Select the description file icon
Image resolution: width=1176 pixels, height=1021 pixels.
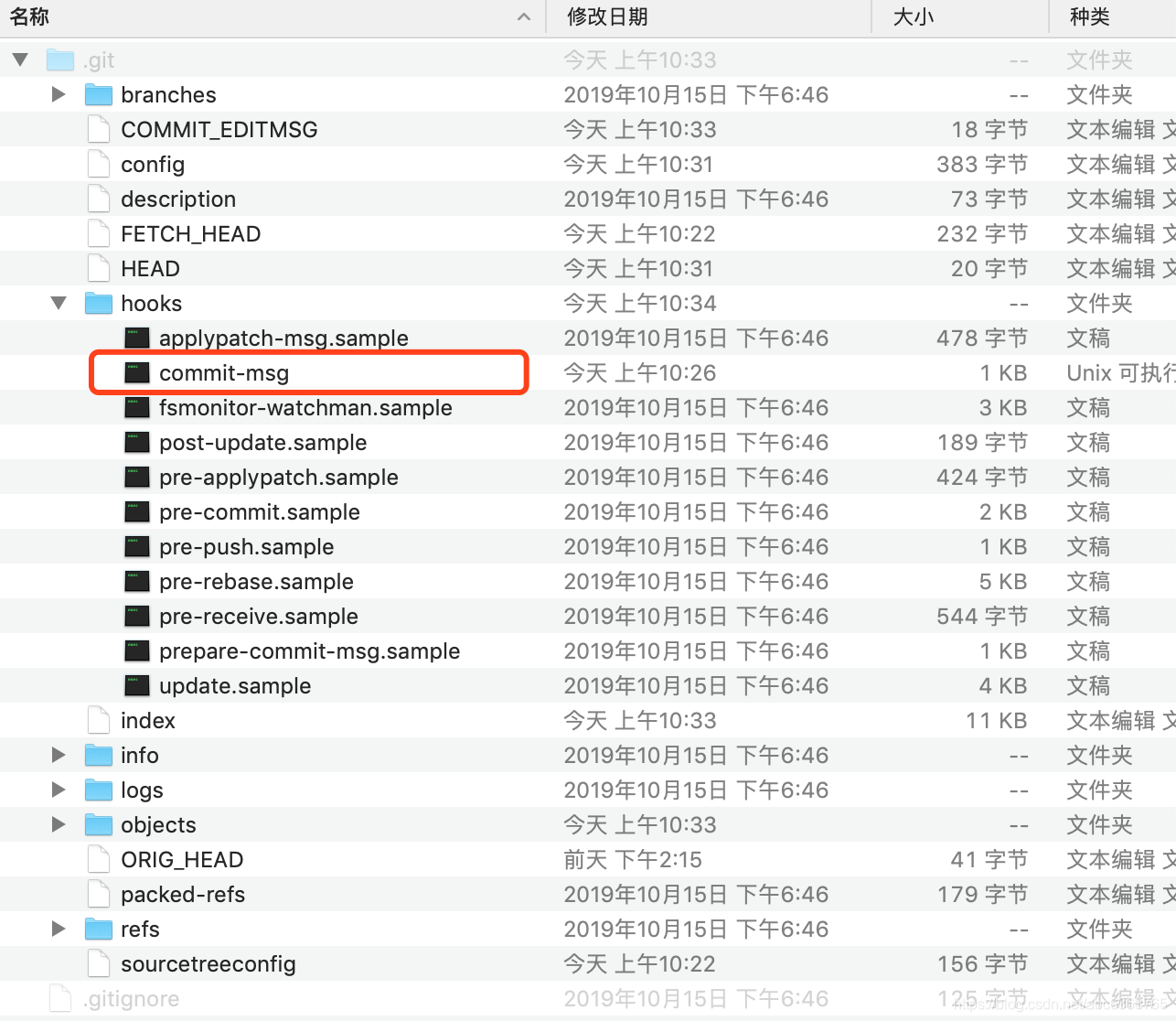point(99,199)
